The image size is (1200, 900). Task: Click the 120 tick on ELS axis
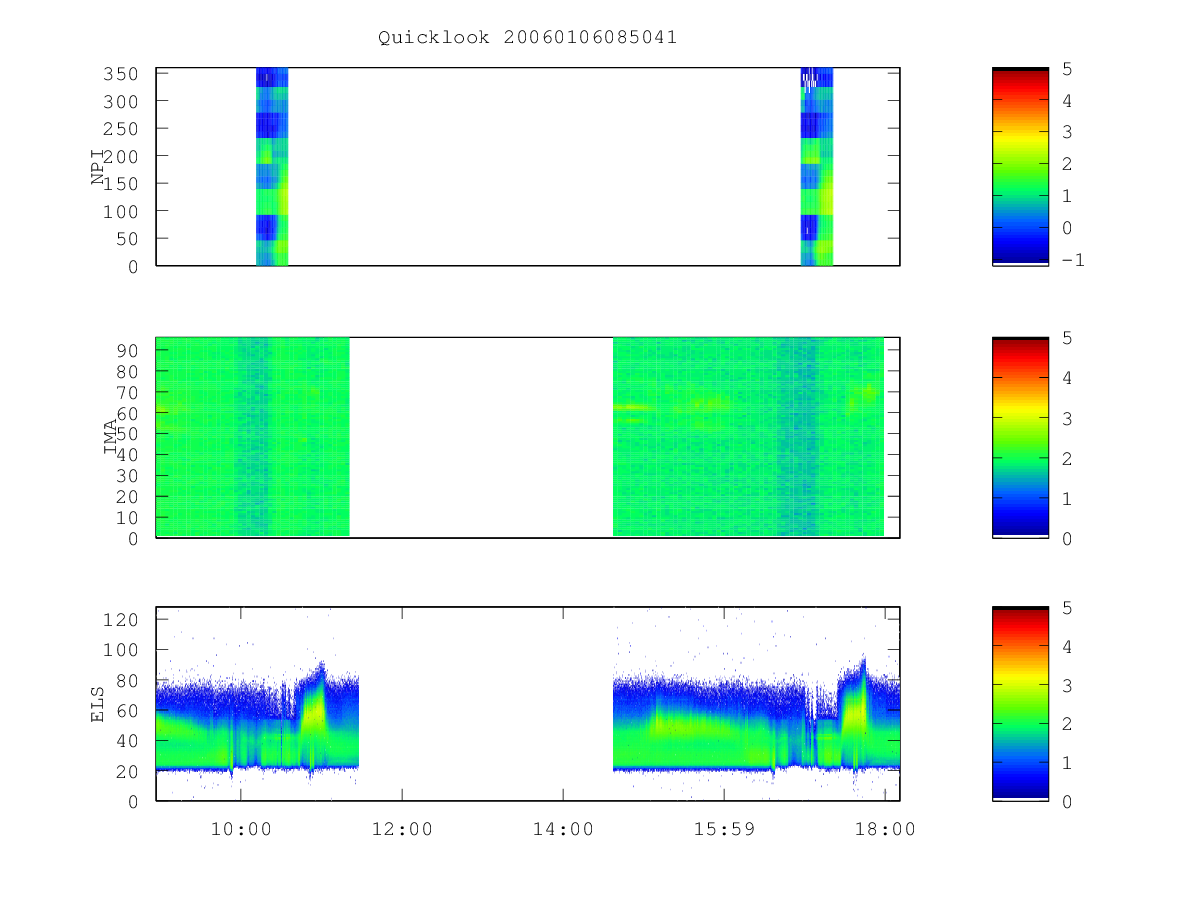(x=119, y=619)
